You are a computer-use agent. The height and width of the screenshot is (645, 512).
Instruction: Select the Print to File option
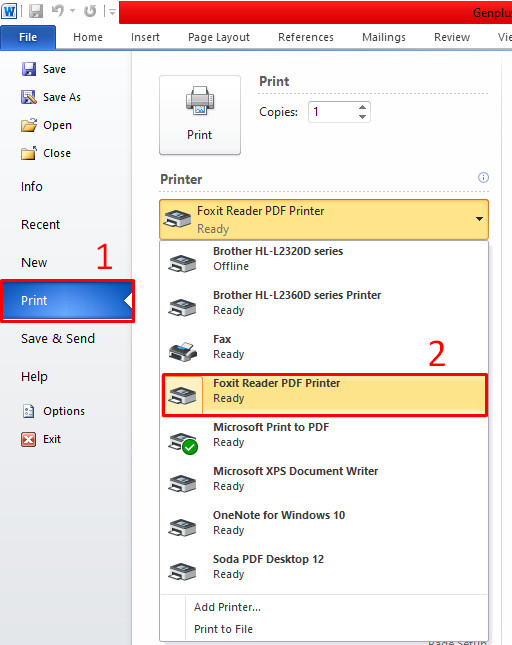coord(223,629)
